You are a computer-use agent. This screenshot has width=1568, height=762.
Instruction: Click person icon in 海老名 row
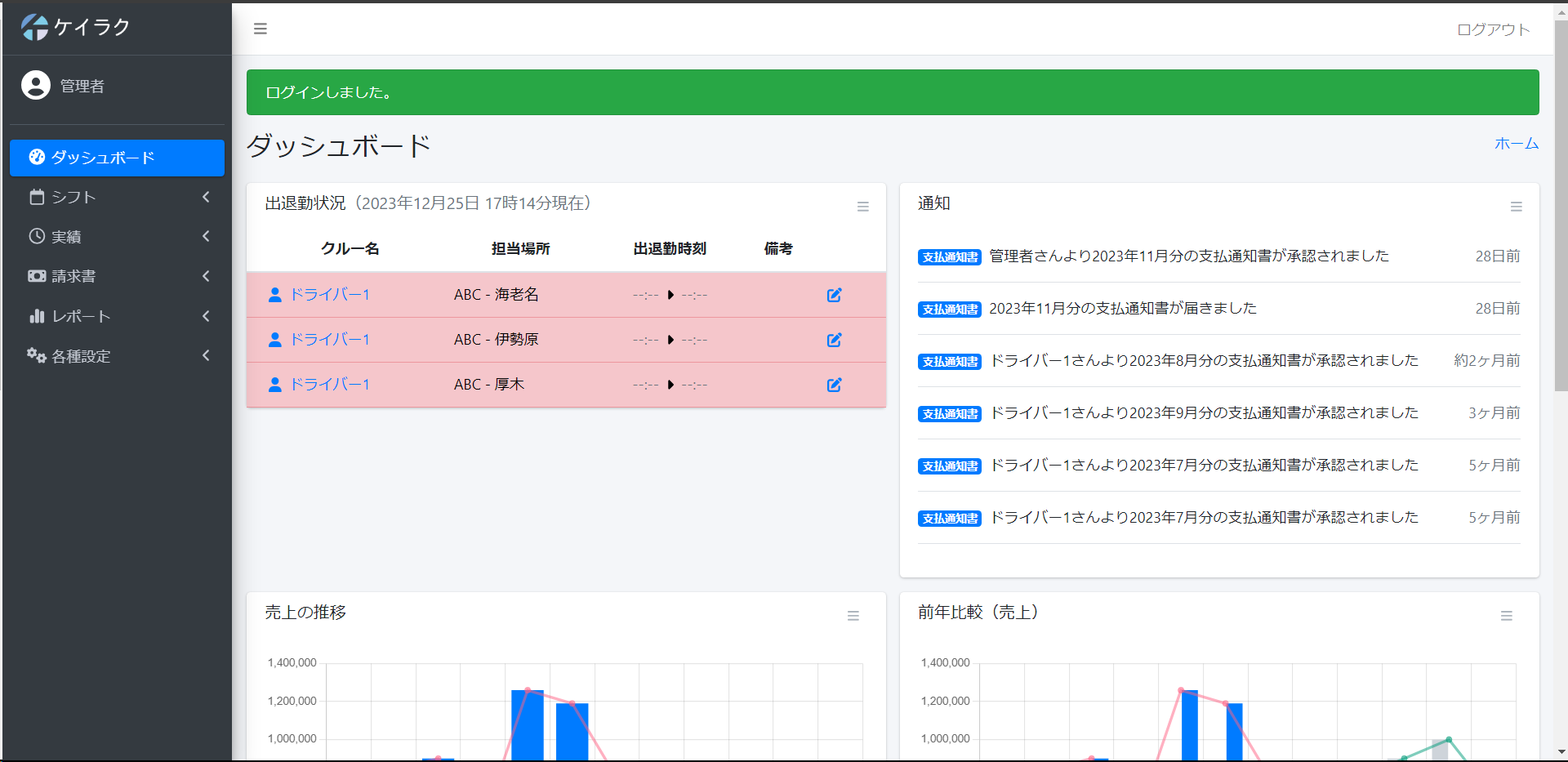[275, 295]
